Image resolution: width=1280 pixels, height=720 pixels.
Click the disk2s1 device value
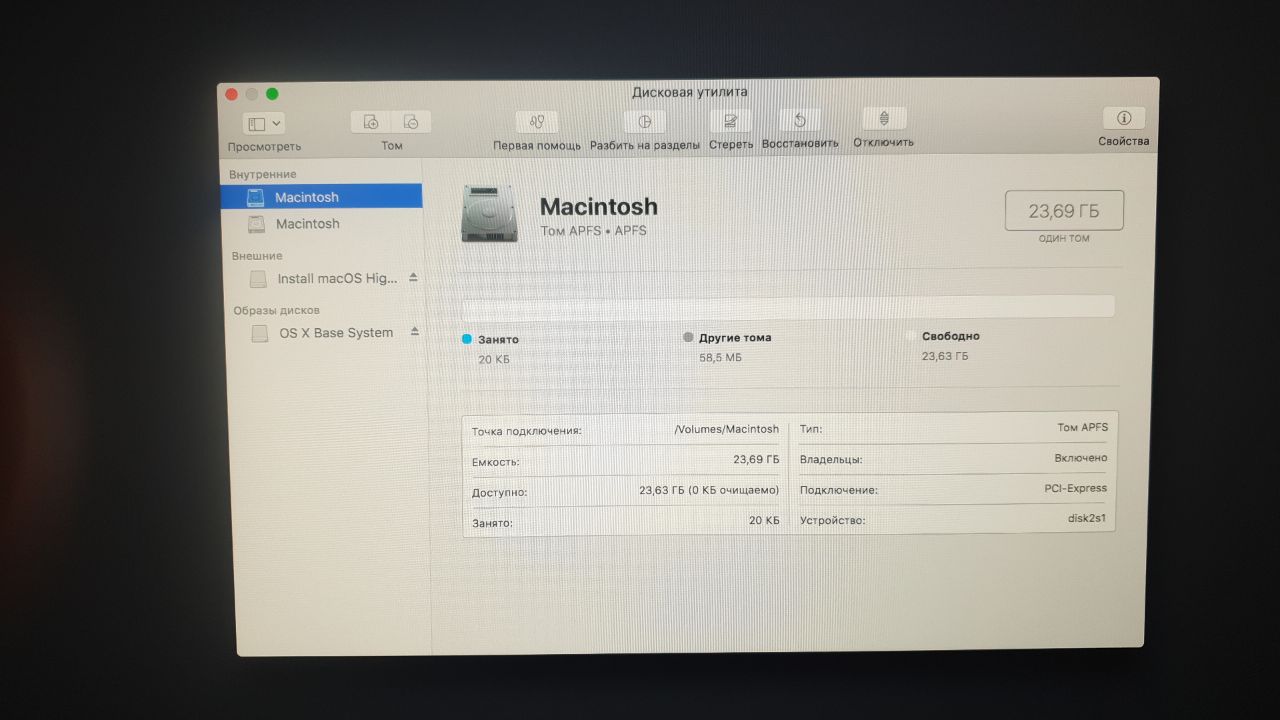(x=1088, y=519)
